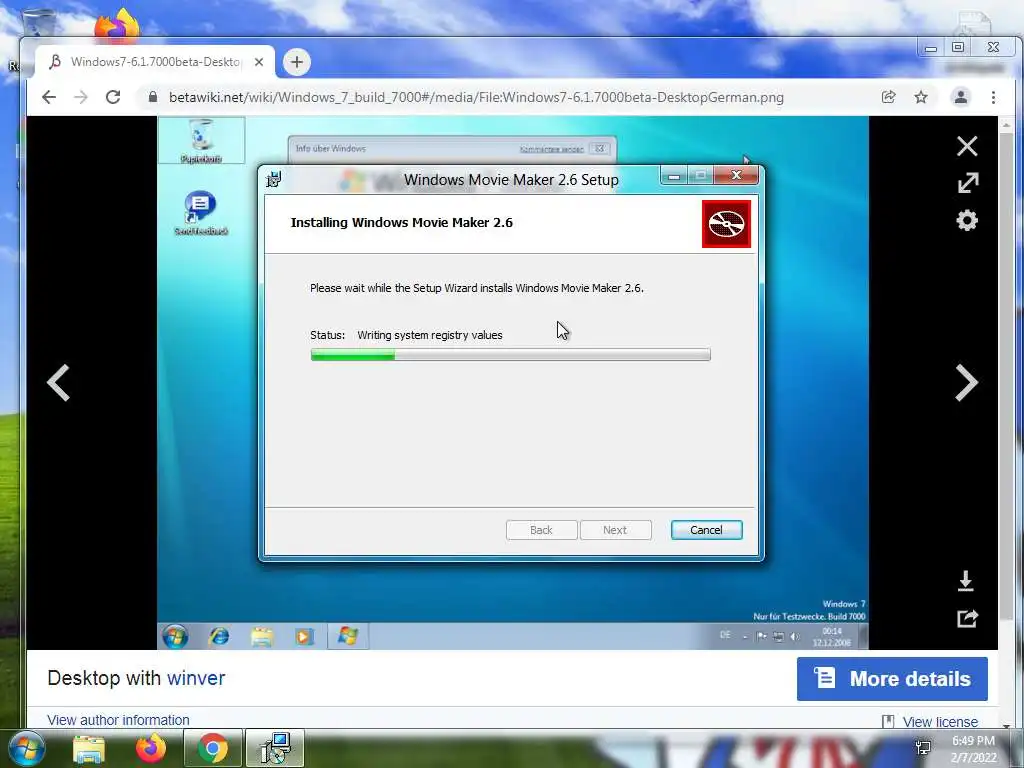Open the taskbar clock and date
The width and height of the screenshot is (1024, 768).
(x=973, y=749)
